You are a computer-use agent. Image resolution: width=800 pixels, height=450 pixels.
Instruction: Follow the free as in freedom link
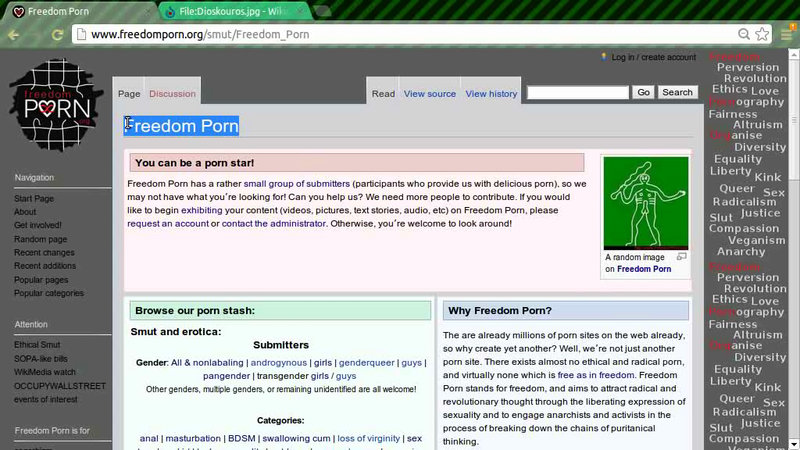[x=596, y=375]
